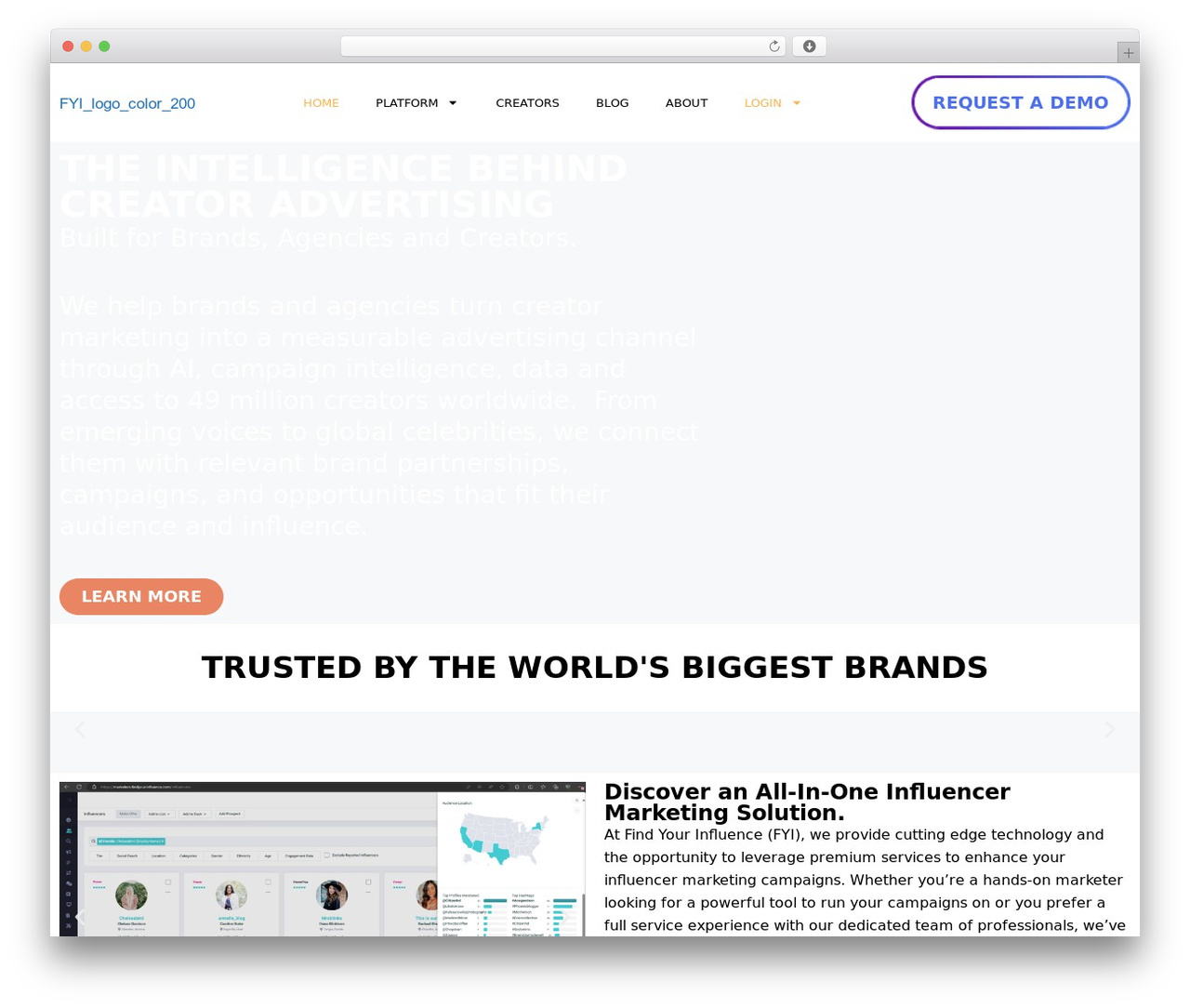Click the browser reload icon
This screenshot has width=1190, height=1008.
[x=773, y=46]
